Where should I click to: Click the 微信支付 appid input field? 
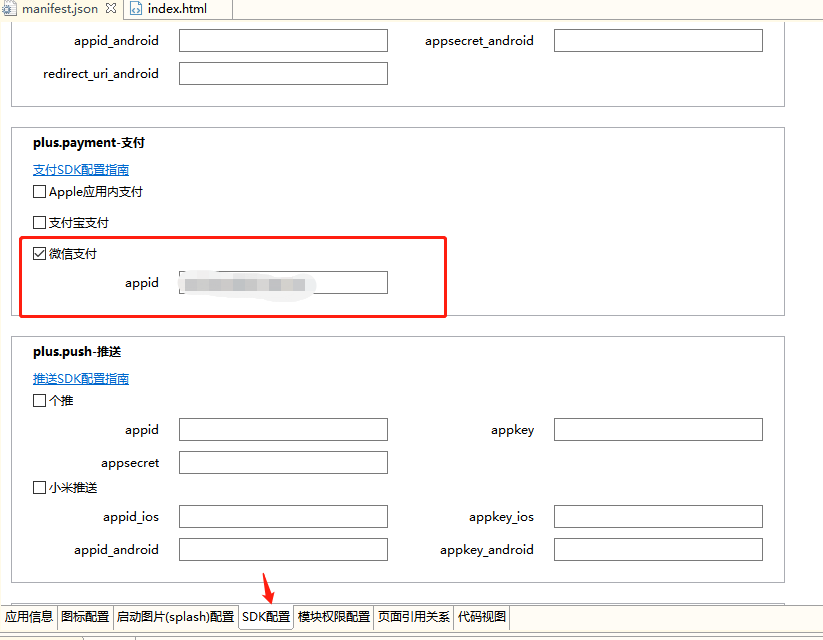pos(283,283)
